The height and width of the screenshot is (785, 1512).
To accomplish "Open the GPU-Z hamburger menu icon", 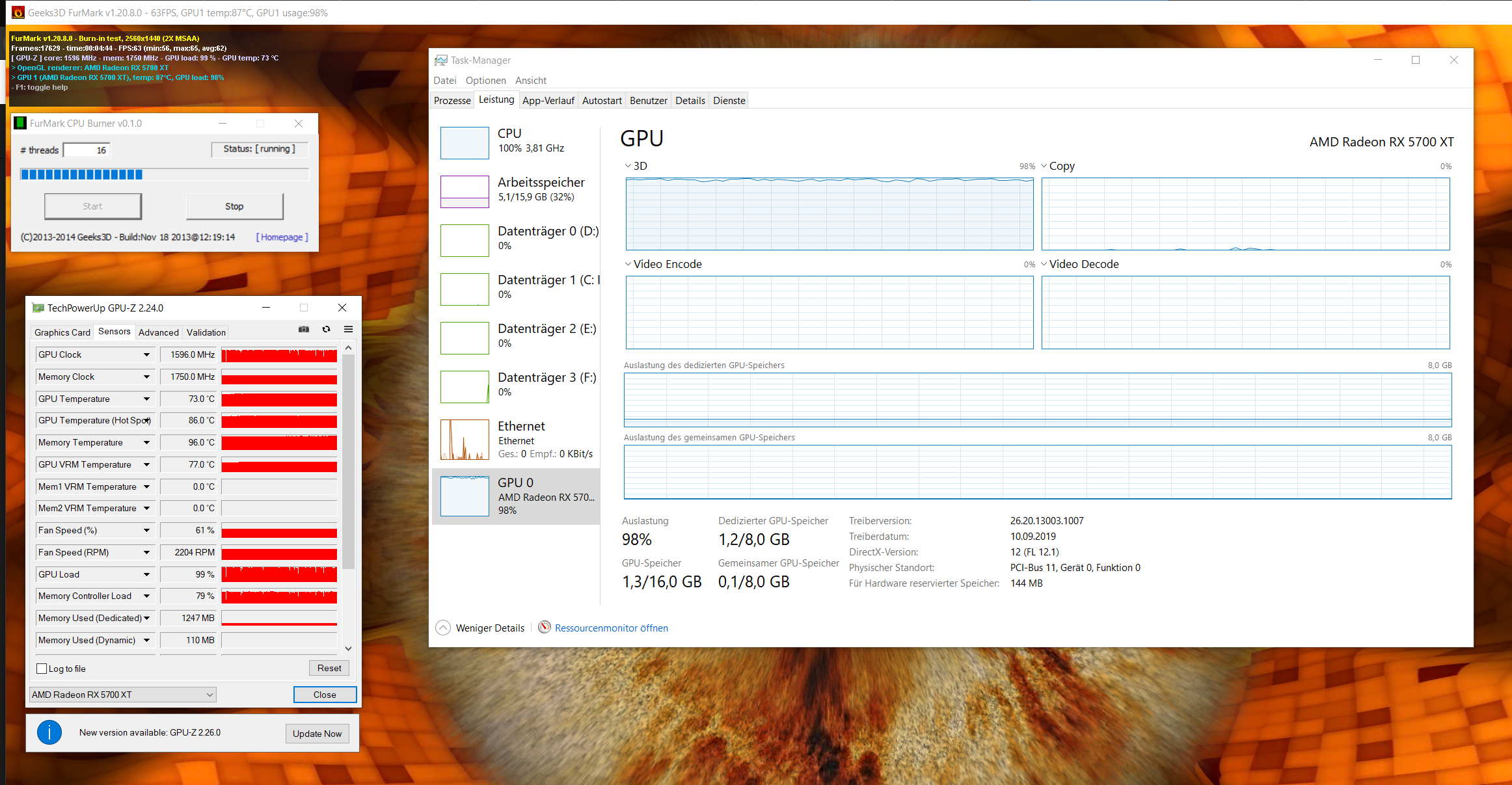I will tap(348, 329).
